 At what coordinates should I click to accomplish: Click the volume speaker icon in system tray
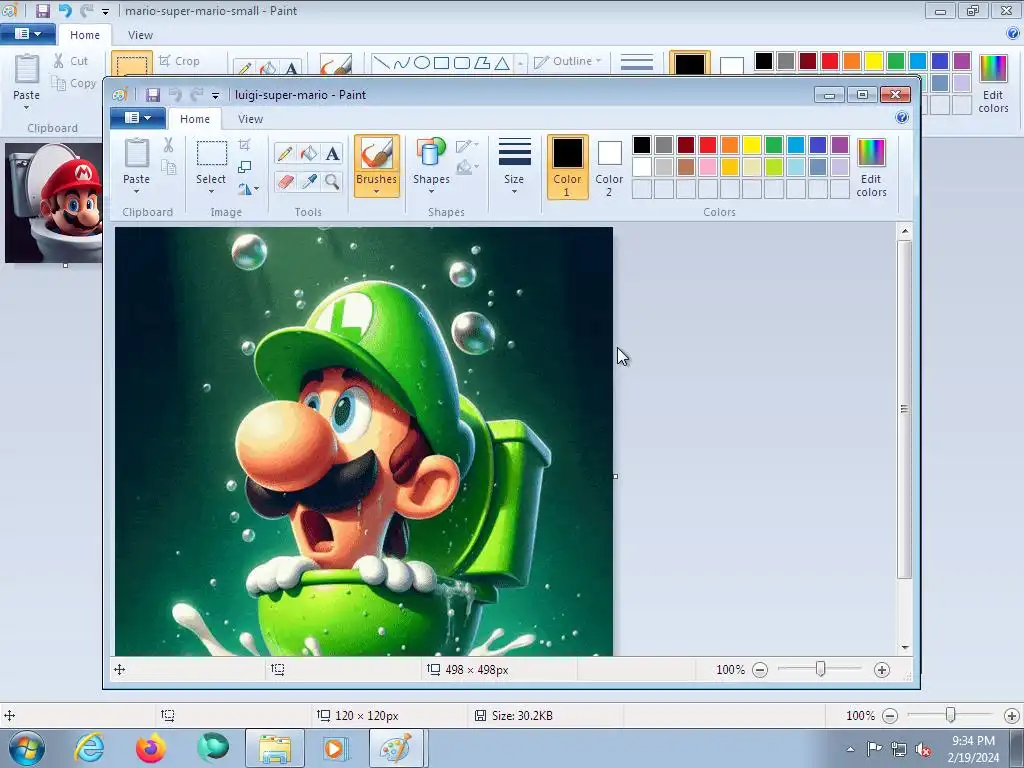point(923,749)
